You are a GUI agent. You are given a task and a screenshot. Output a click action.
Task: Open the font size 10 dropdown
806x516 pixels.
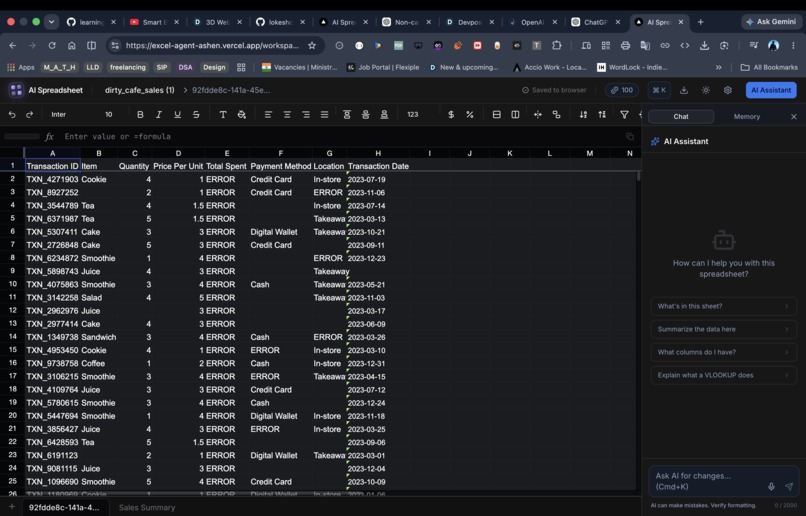click(x=108, y=115)
